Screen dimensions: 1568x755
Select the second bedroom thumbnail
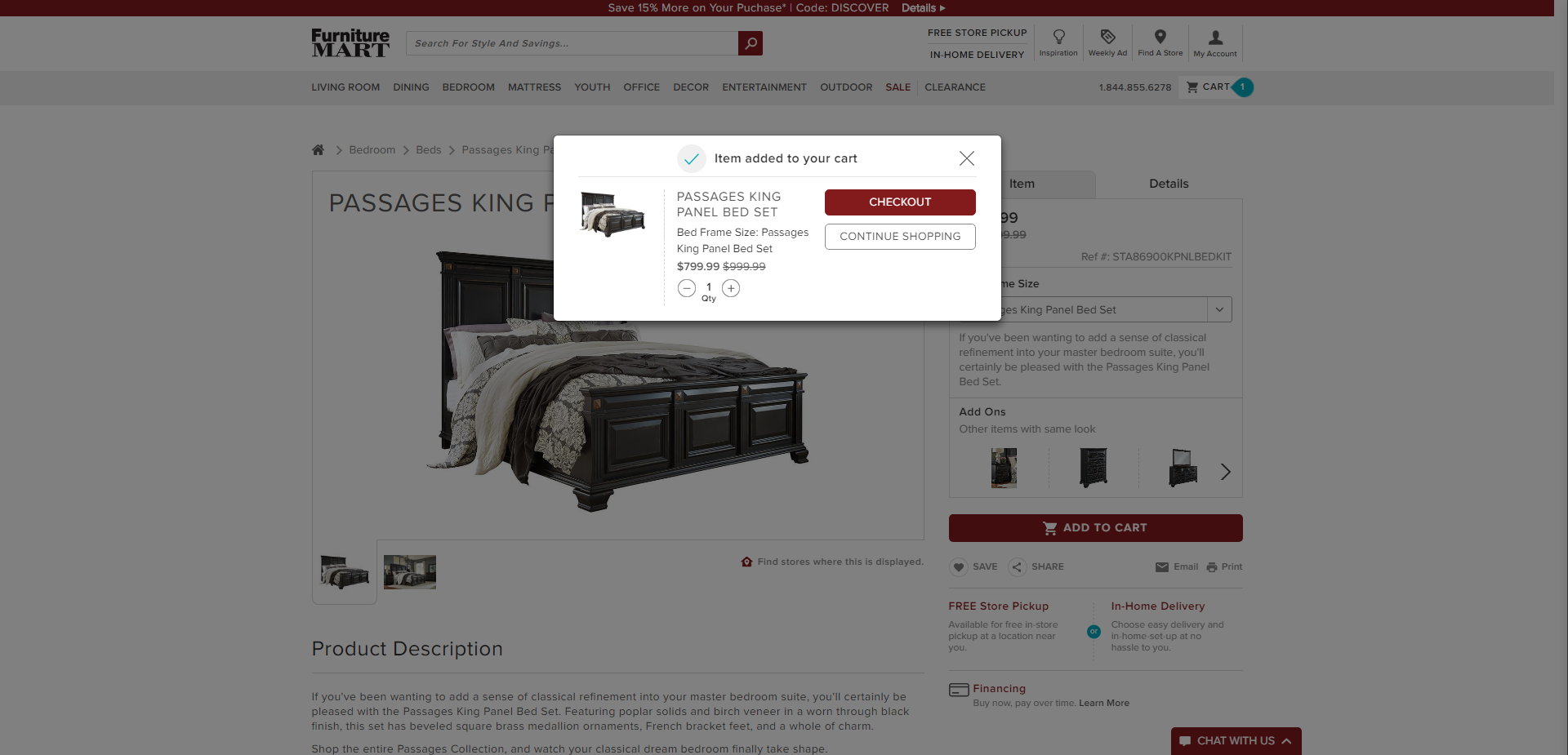410,572
